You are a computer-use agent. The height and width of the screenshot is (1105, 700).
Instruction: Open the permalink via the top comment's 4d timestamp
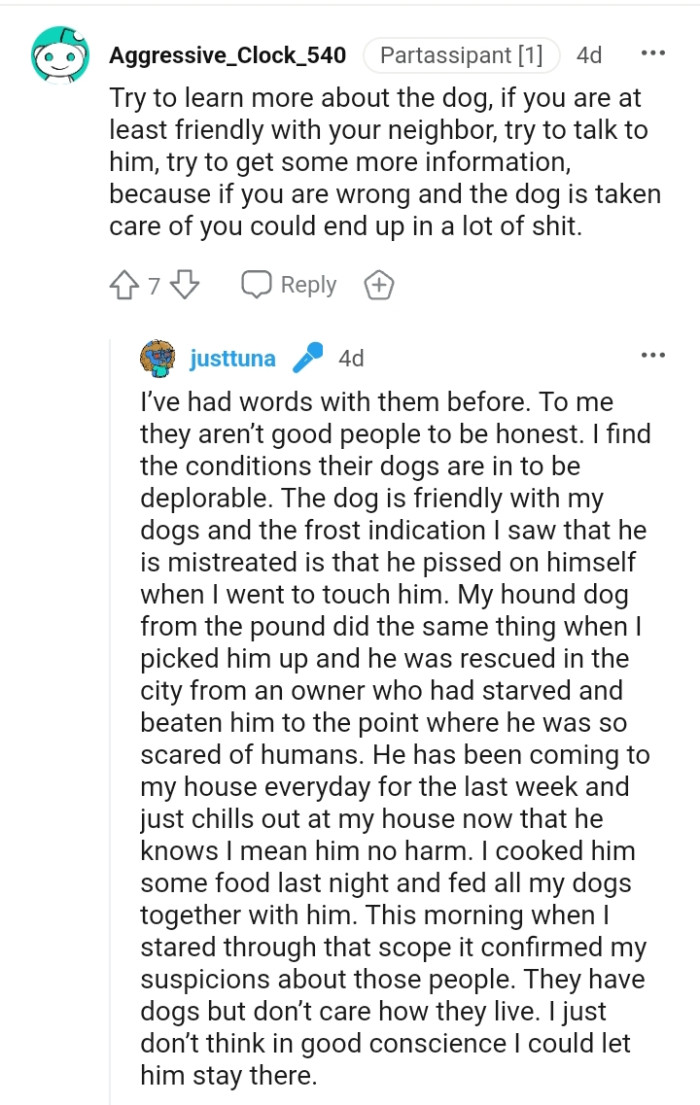[588, 55]
